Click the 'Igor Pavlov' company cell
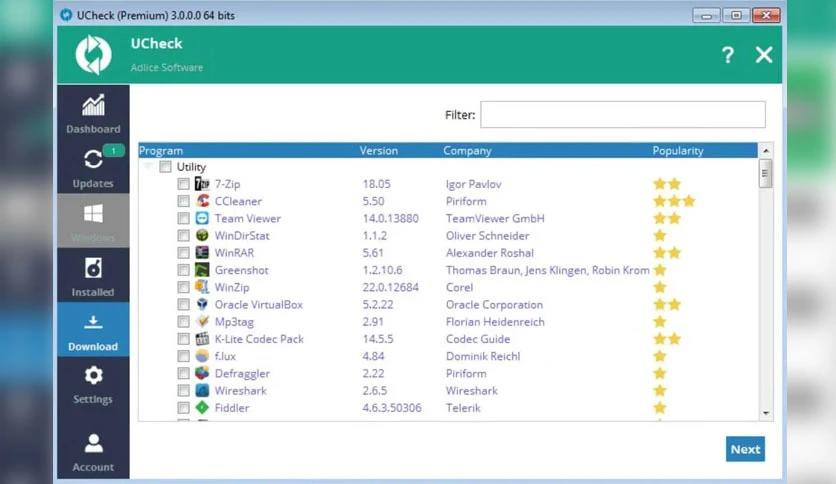Screen dimensions: 836x484 coord(473,184)
